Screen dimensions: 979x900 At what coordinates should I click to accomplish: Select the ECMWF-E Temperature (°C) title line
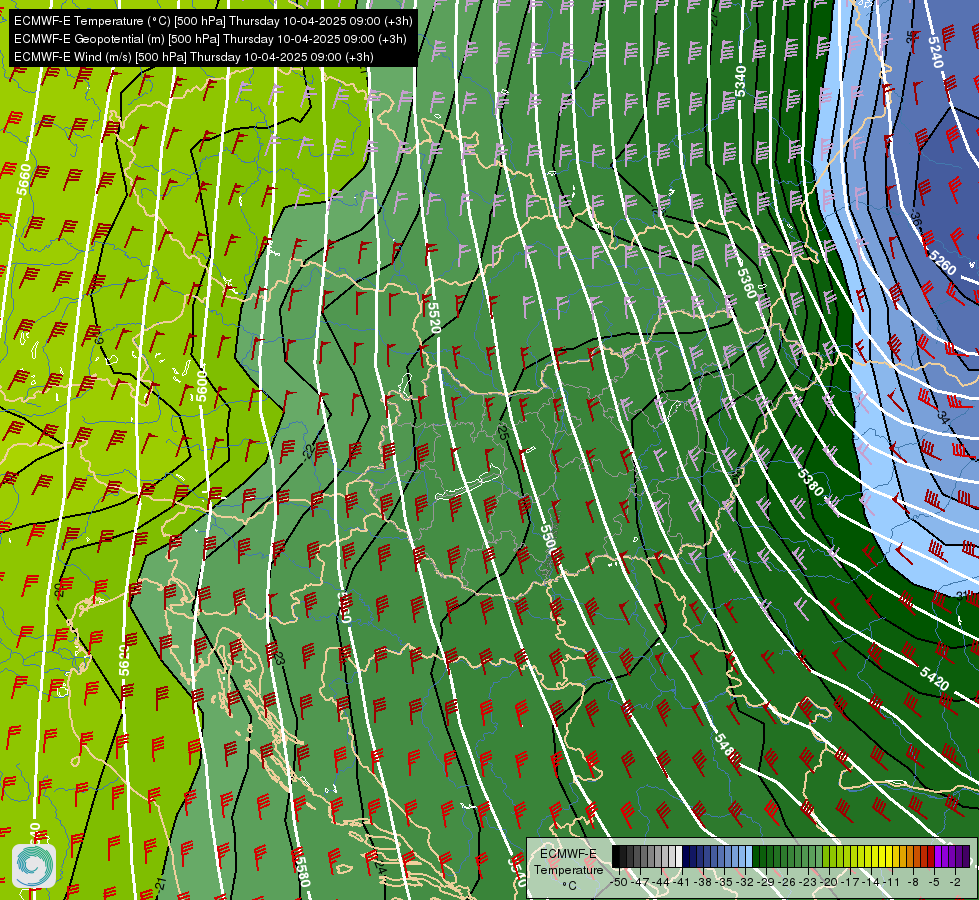pyautogui.click(x=213, y=21)
